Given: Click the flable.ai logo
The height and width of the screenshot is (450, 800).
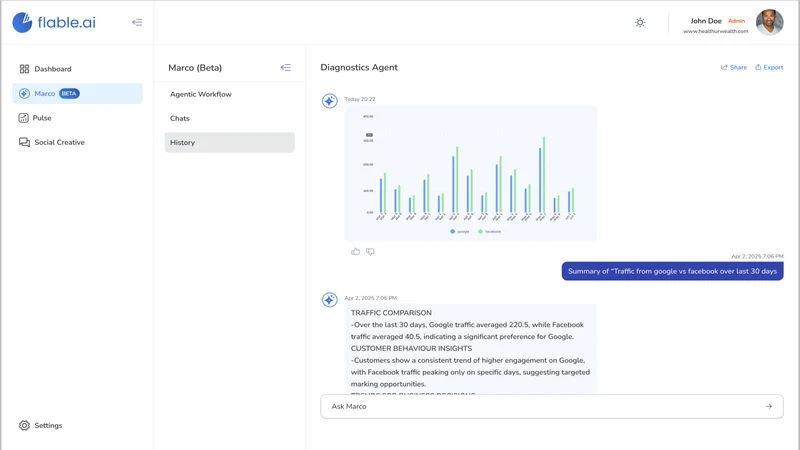Looking at the screenshot, I should pos(54,22).
